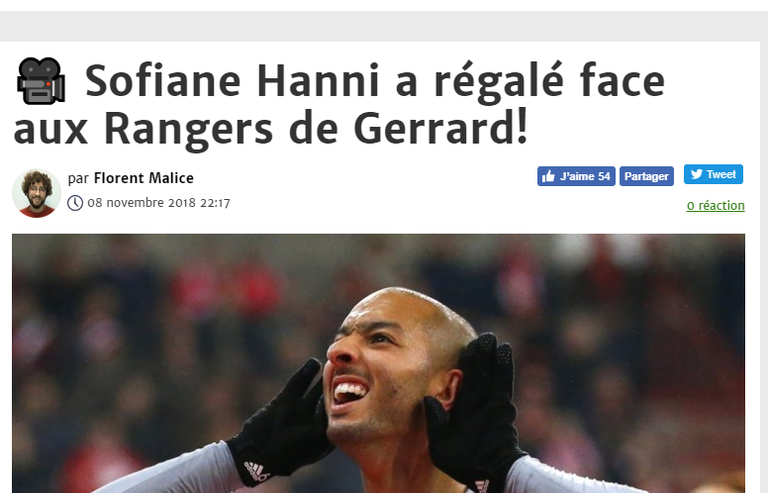Viewport: 768px width, 493px height.
Task: Open Florent Malice's round avatar photo
Action: [x=36, y=193]
